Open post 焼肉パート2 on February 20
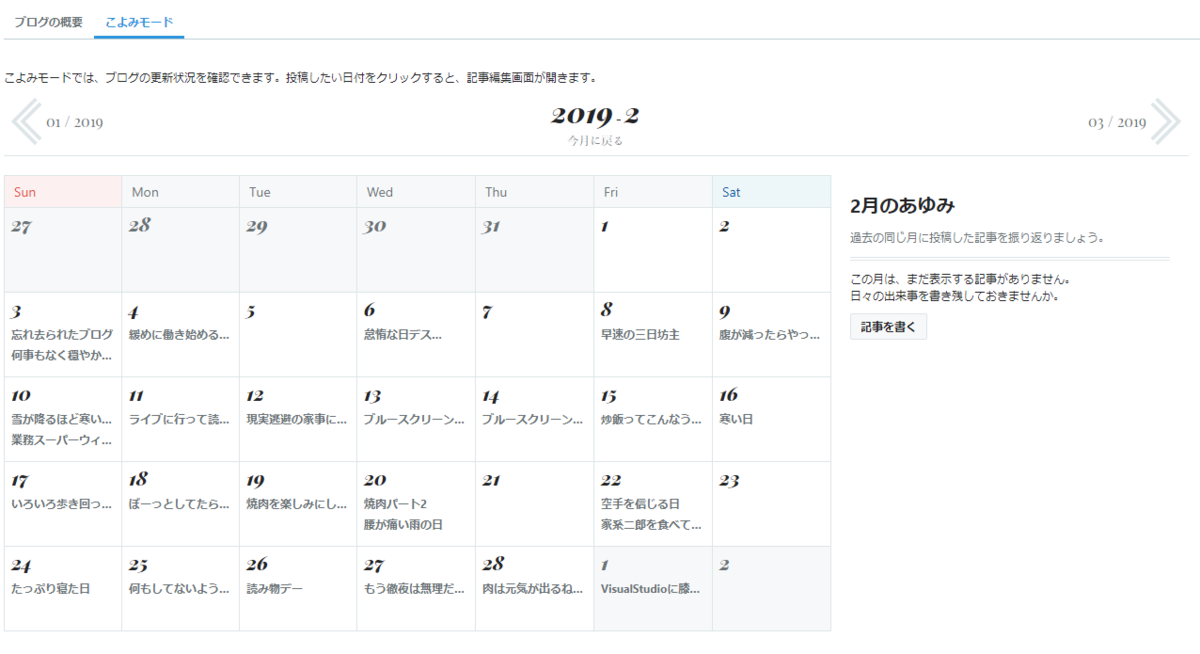 click(x=395, y=504)
